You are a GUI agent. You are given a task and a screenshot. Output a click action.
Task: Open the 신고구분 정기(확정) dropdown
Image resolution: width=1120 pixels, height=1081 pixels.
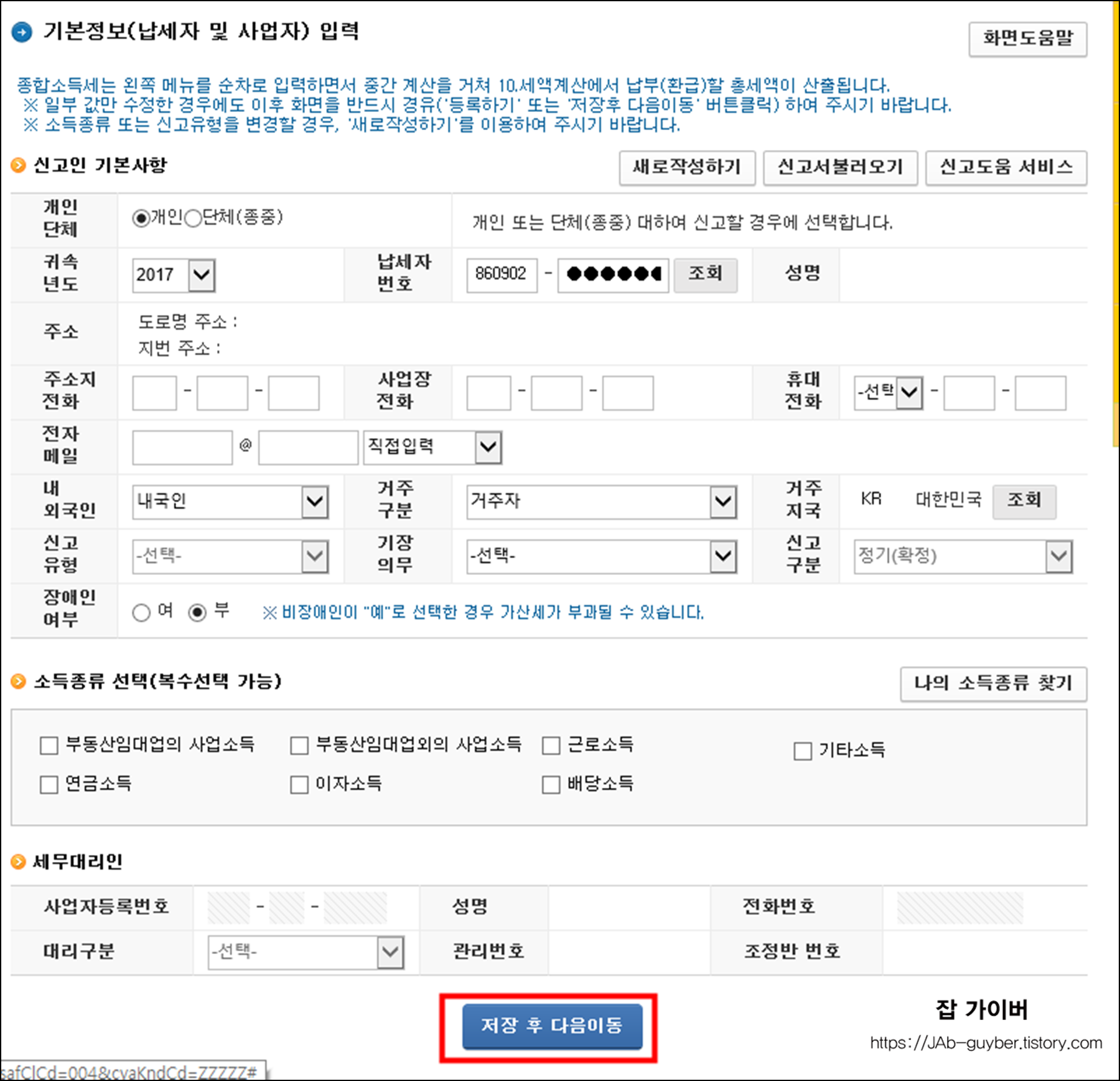pyautogui.click(x=963, y=557)
